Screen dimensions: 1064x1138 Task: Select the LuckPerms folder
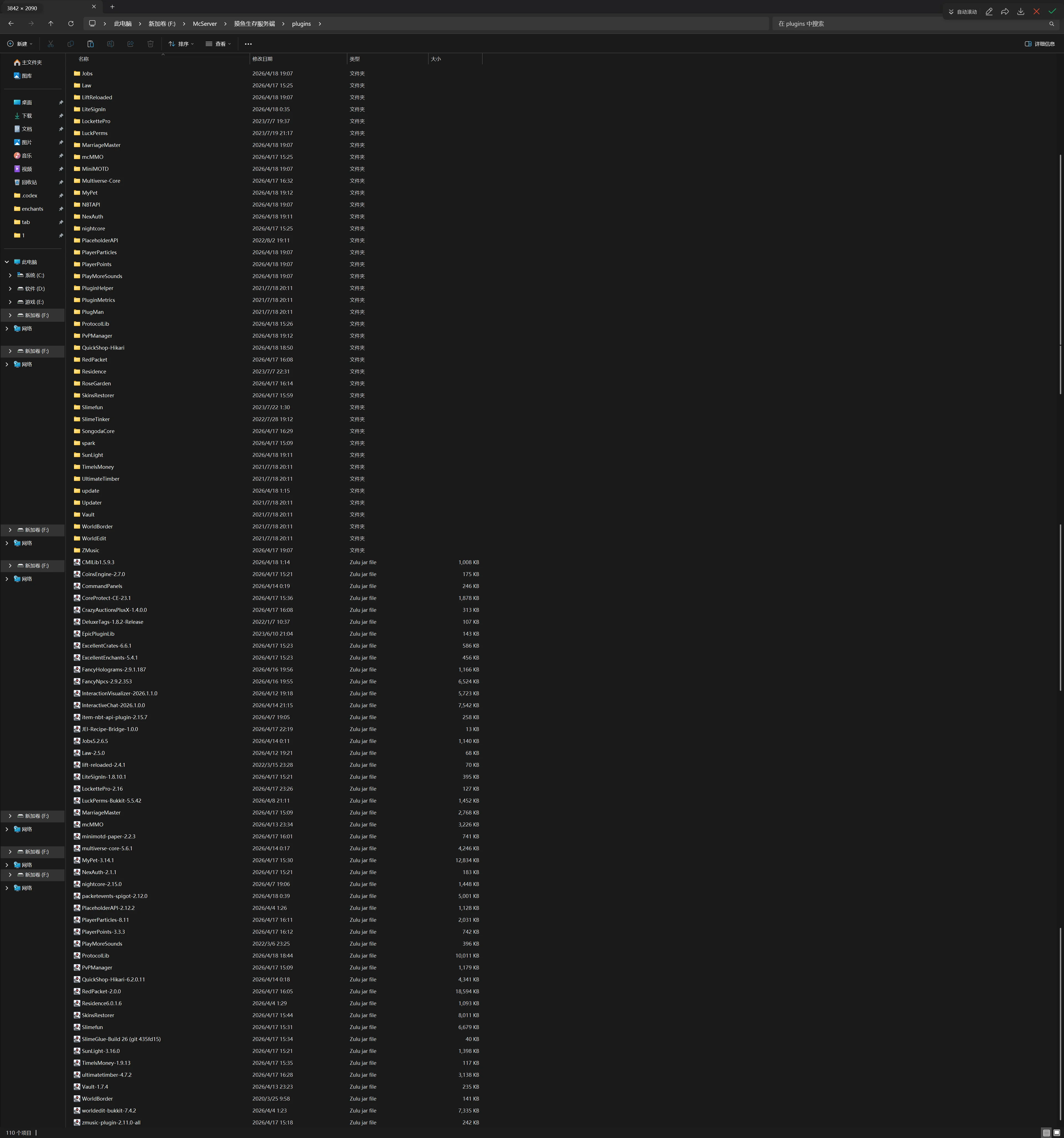95,133
